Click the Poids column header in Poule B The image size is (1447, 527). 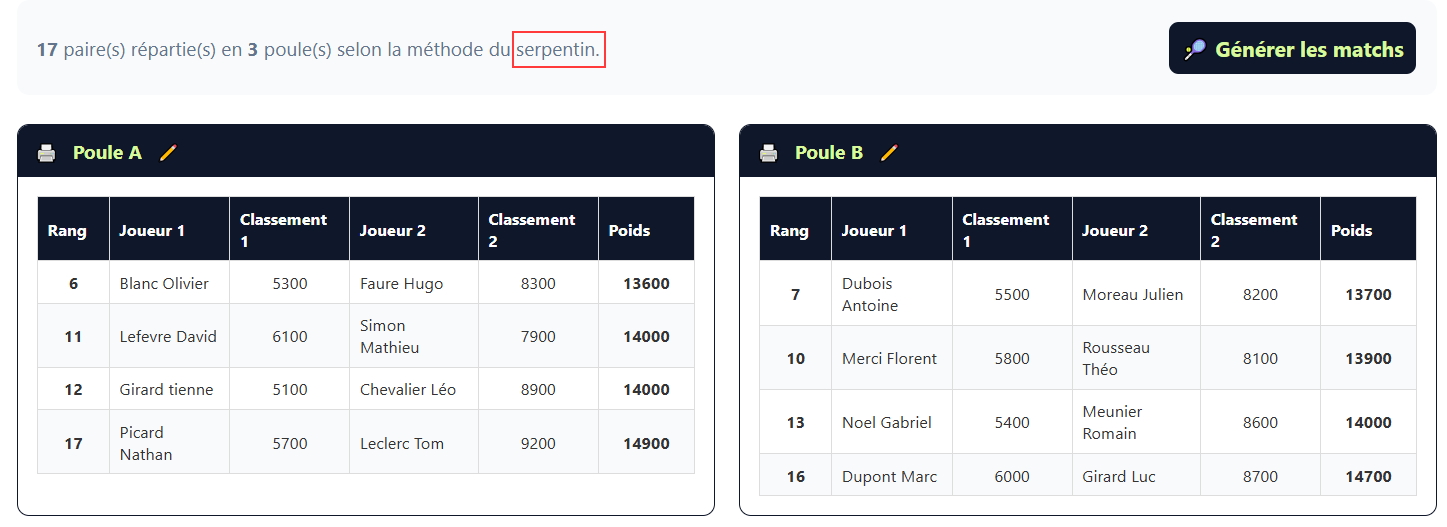1351,231
